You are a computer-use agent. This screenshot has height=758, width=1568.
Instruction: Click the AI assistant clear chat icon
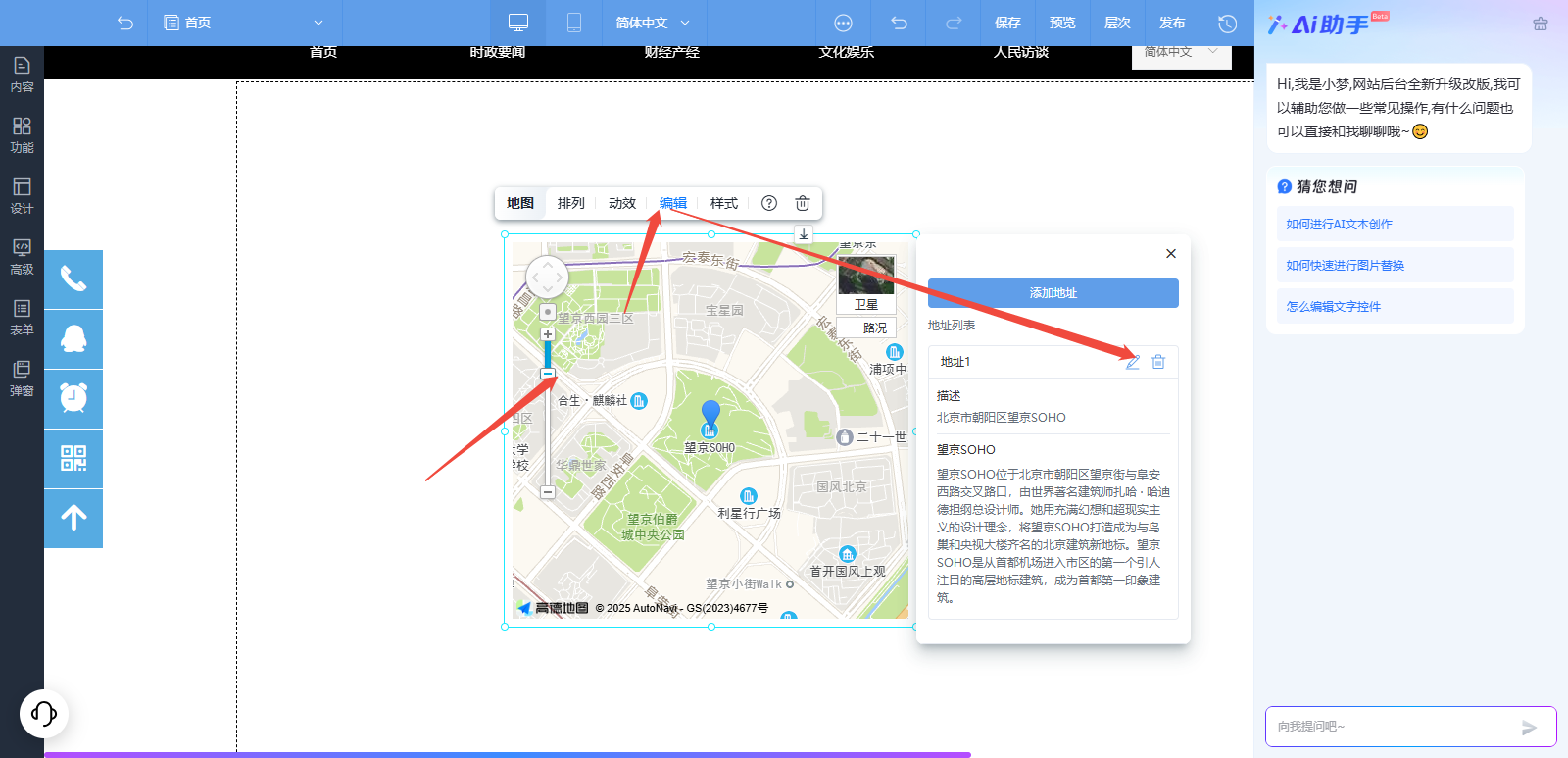click(1541, 24)
